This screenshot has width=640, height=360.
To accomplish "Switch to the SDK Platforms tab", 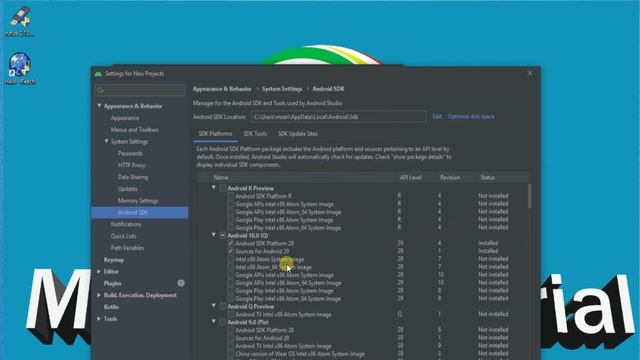I will click(215, 134).
